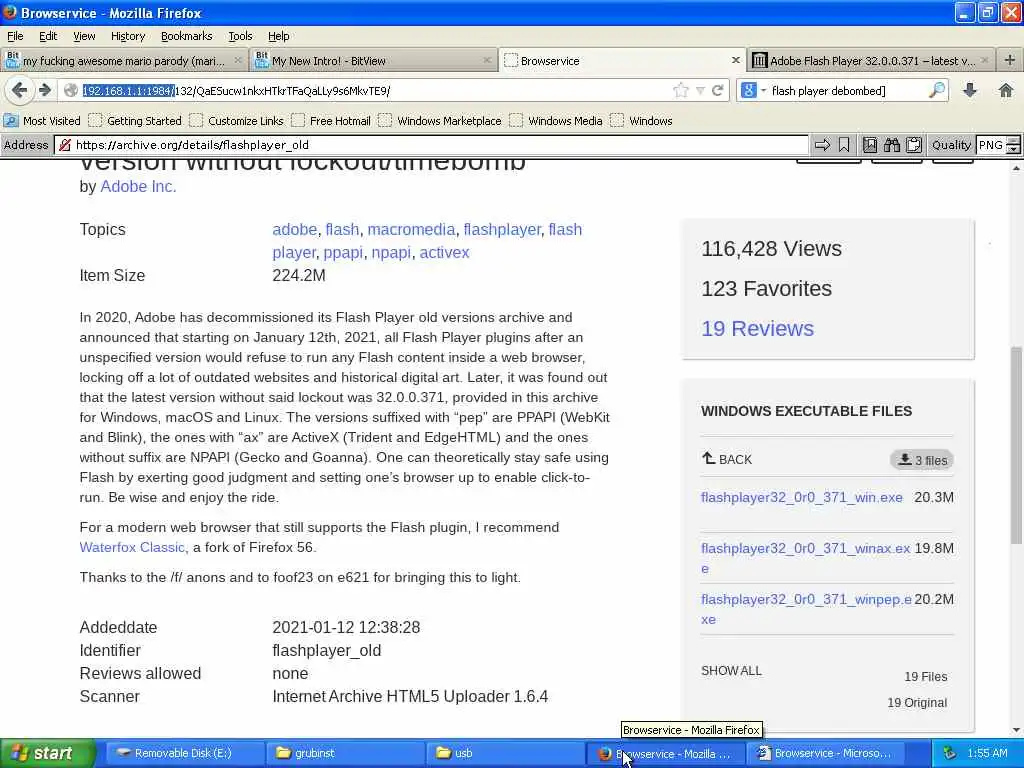
Task: Click the Quality PNG value field
Action: (991, 145)
